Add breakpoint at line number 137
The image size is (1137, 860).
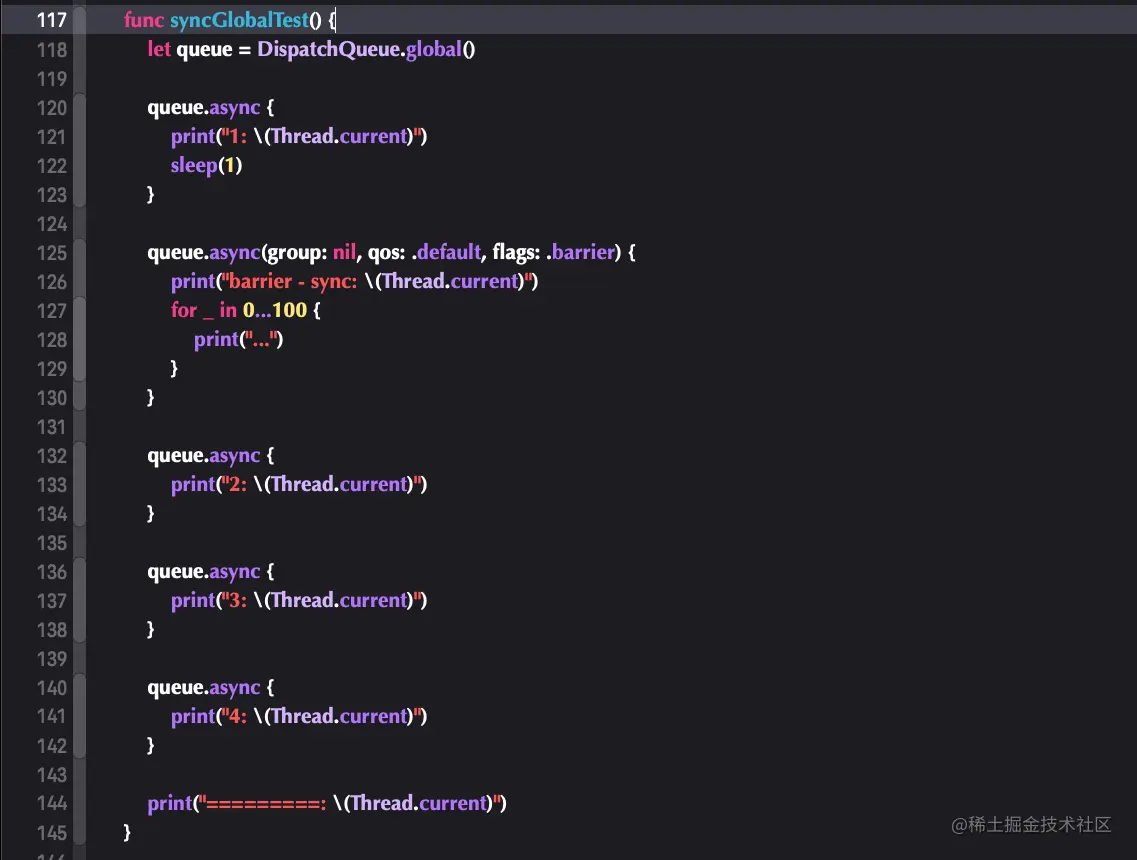(x=51, y=600)
